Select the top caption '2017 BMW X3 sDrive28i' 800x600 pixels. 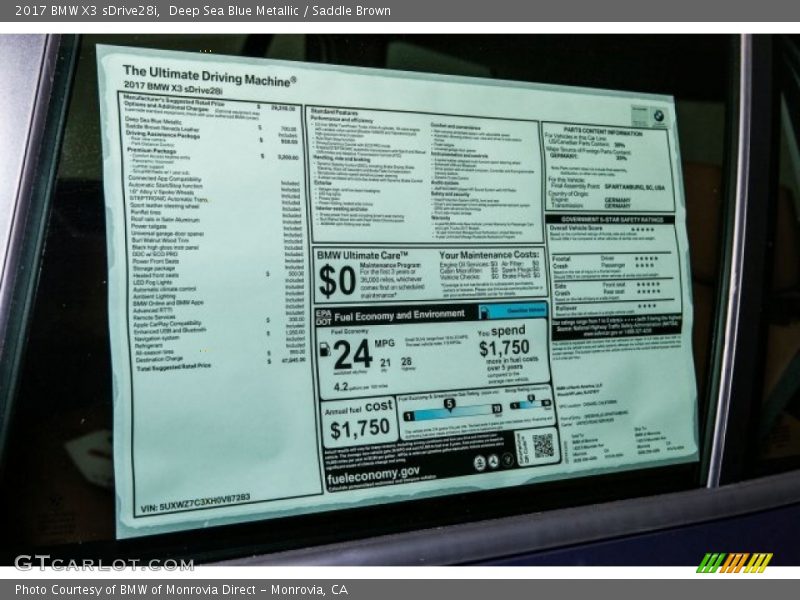pos(88,11)
